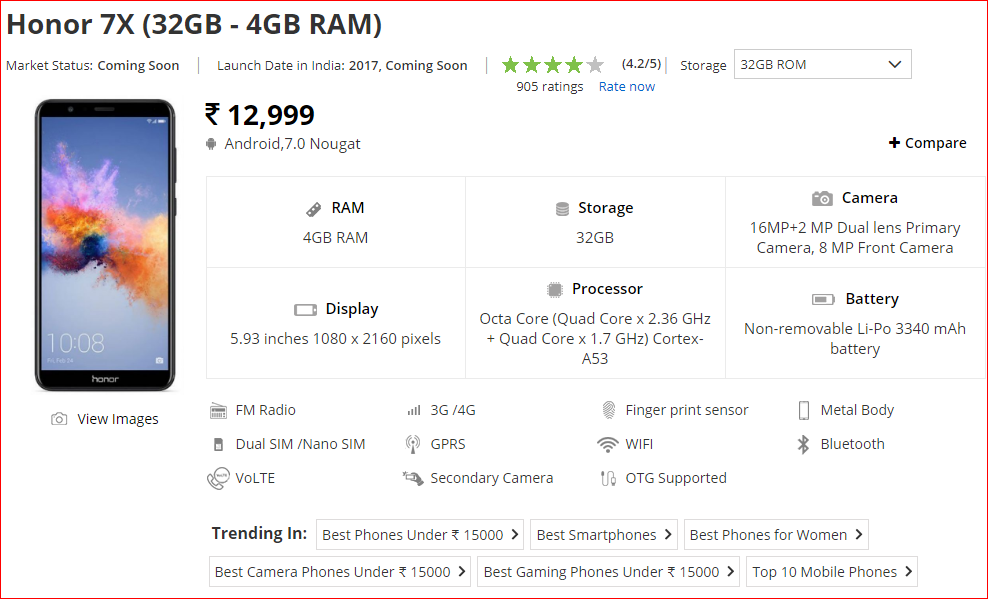Viewport: 988px width, 599px height.
Task: Open Best Phones for Women link
Action: click(x=776, y=535)
